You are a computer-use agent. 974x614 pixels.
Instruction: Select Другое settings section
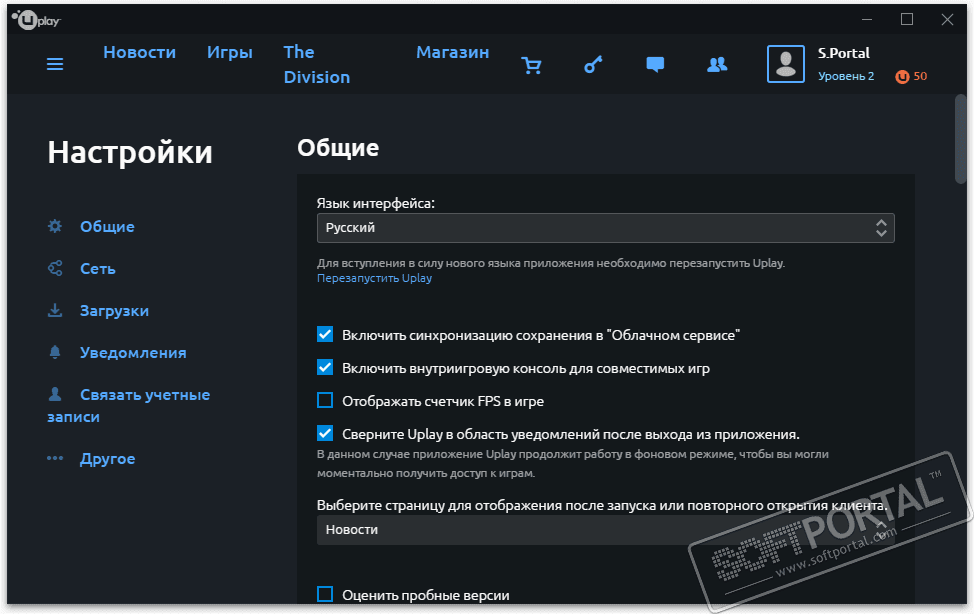tap(107, 459)
